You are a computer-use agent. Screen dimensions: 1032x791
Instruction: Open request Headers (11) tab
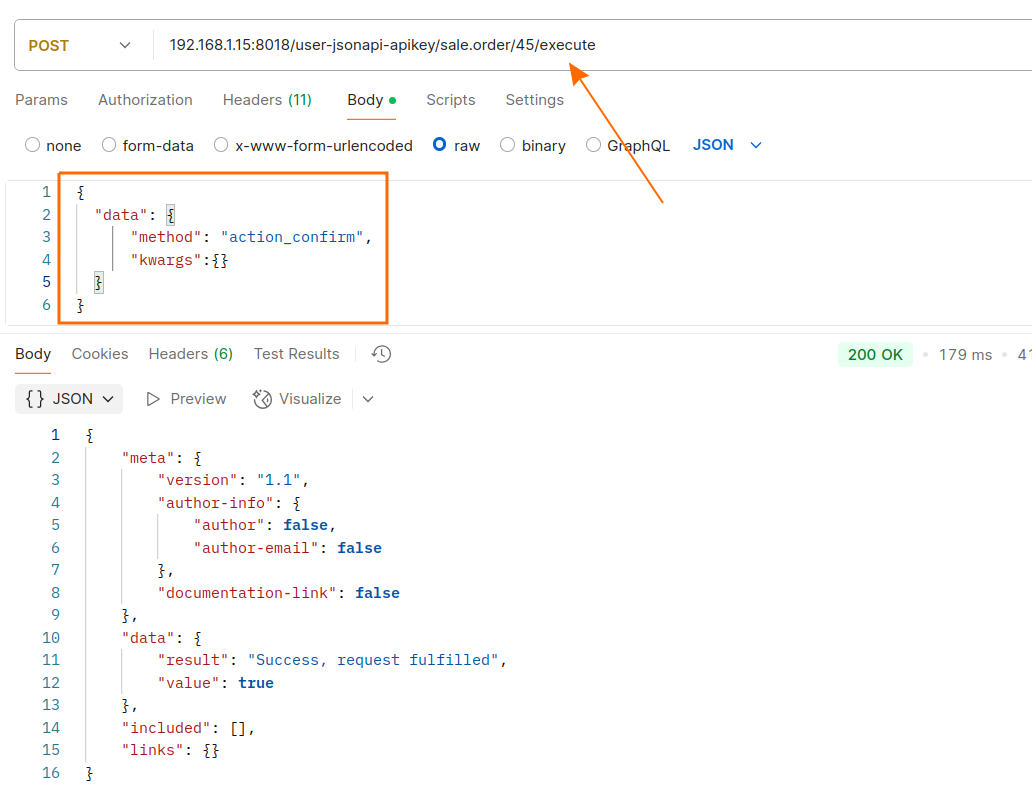(267, 100)
